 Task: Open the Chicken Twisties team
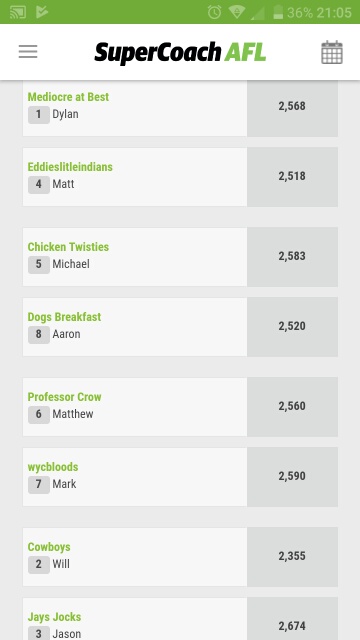coord(68,247)
